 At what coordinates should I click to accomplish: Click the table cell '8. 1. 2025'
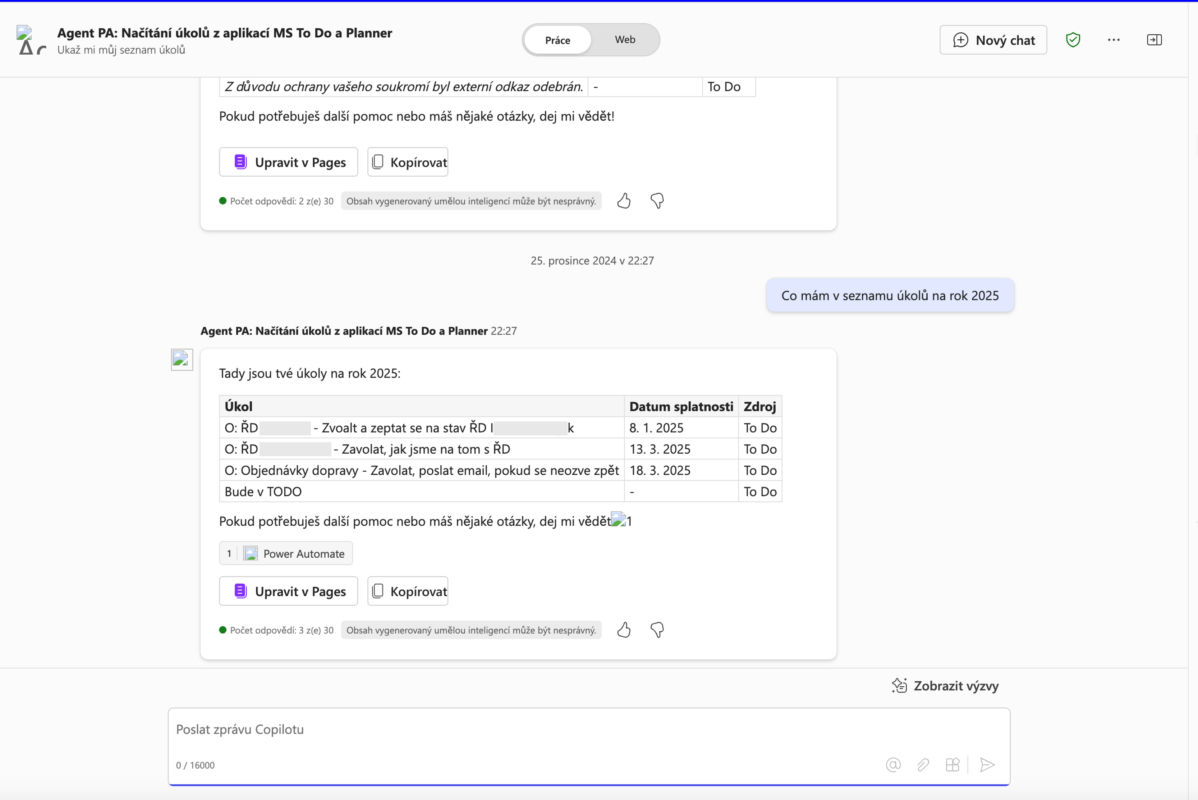pos(681,428)
